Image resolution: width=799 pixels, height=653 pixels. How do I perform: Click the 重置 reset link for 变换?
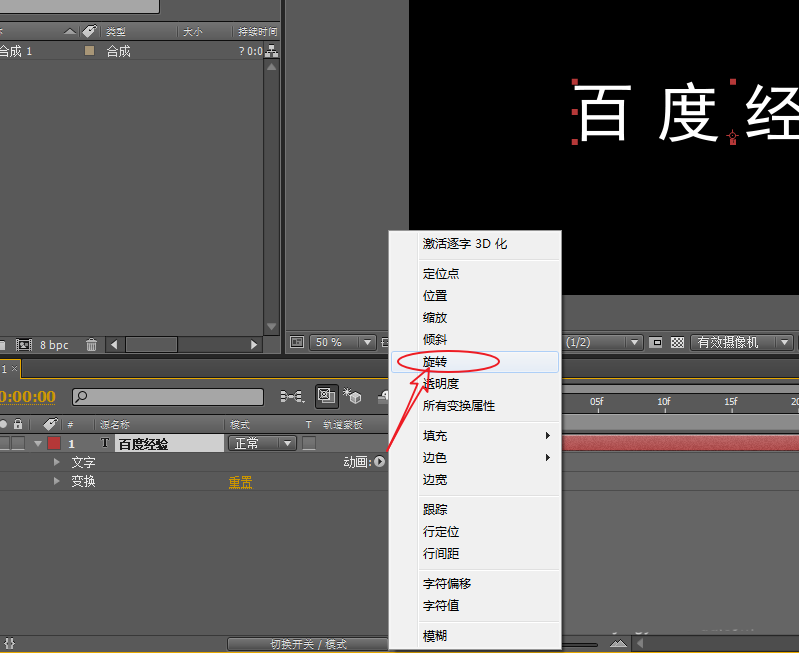(240, 481)
